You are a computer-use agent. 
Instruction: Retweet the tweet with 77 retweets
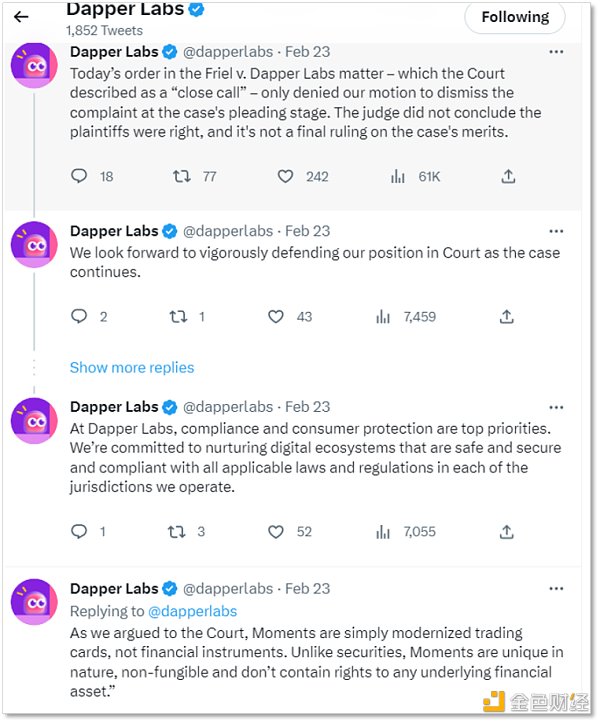click(x=181, y=176)
